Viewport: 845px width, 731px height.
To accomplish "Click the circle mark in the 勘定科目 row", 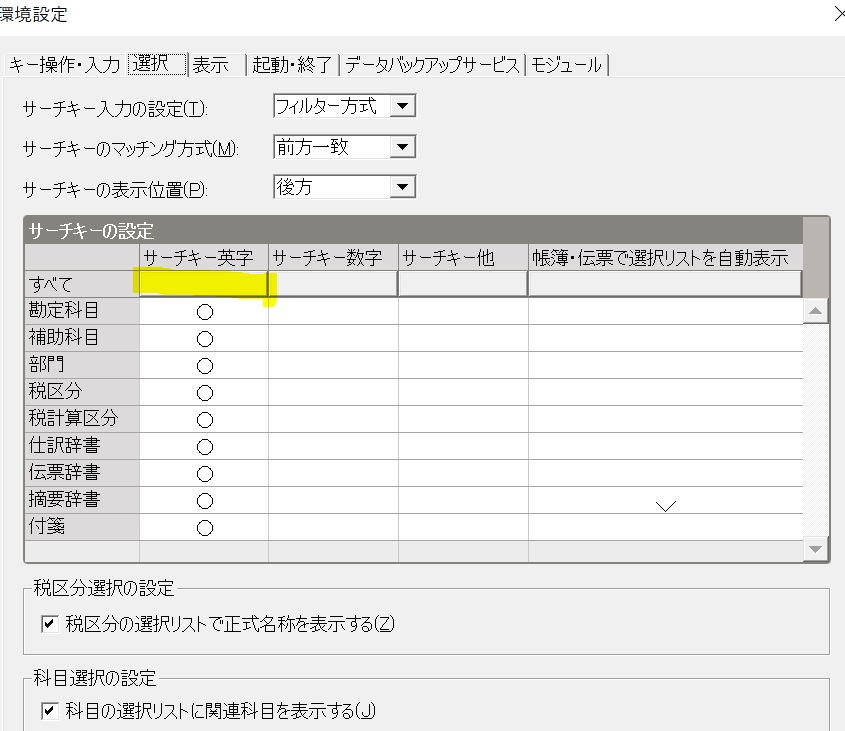I will point(205,312).
